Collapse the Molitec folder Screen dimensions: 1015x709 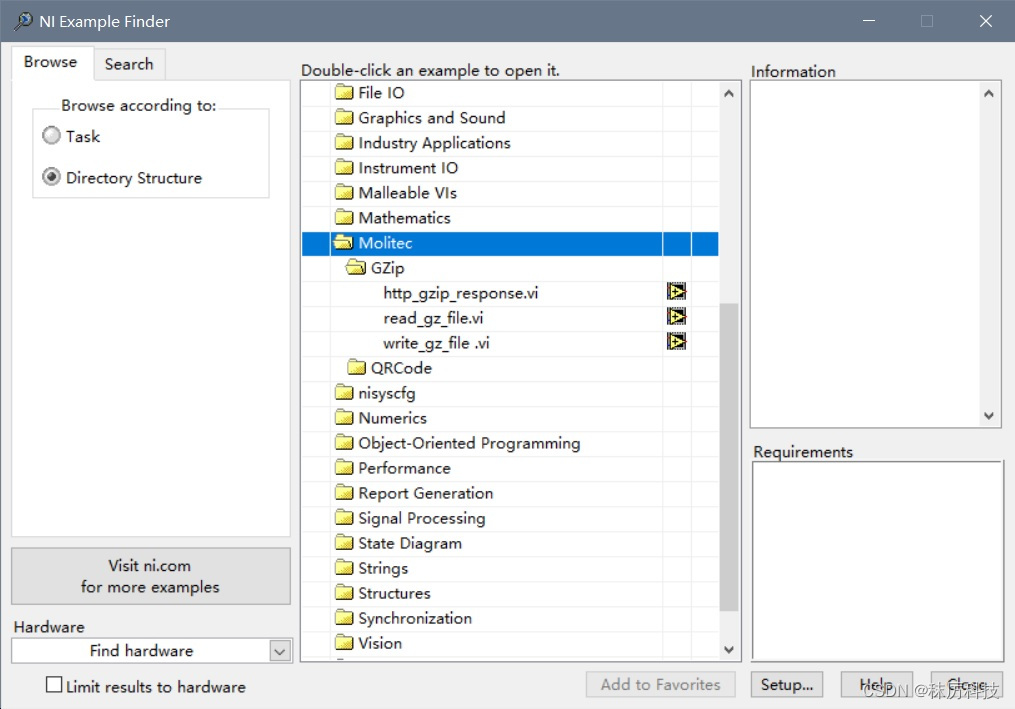click(344, 243)
